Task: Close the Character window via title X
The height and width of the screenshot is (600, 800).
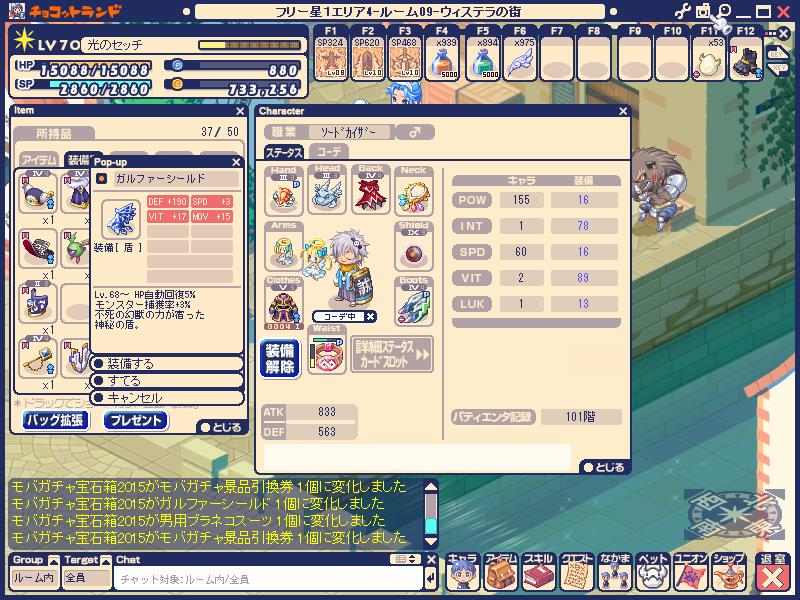Action: point(622,111)
